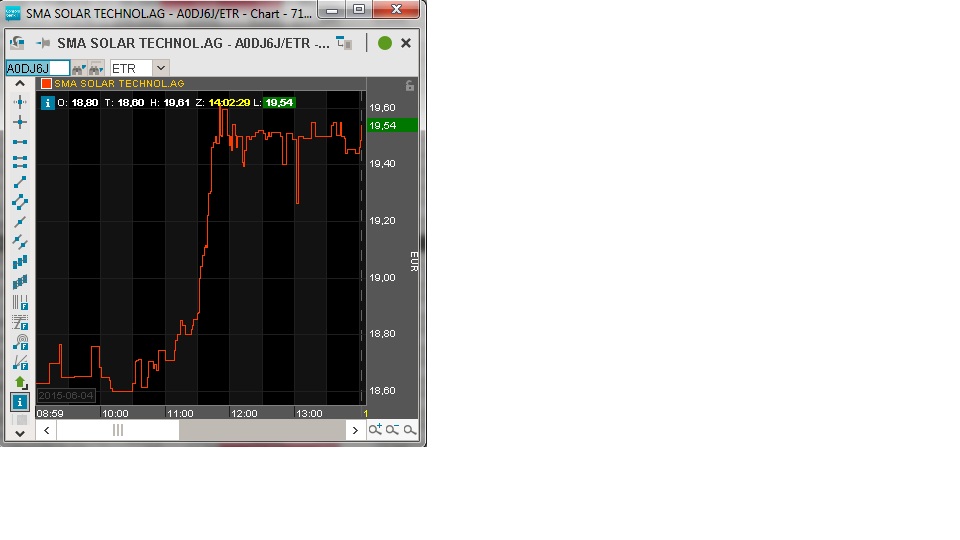Click the zoom in magnifier icon

tap(375, 430)
